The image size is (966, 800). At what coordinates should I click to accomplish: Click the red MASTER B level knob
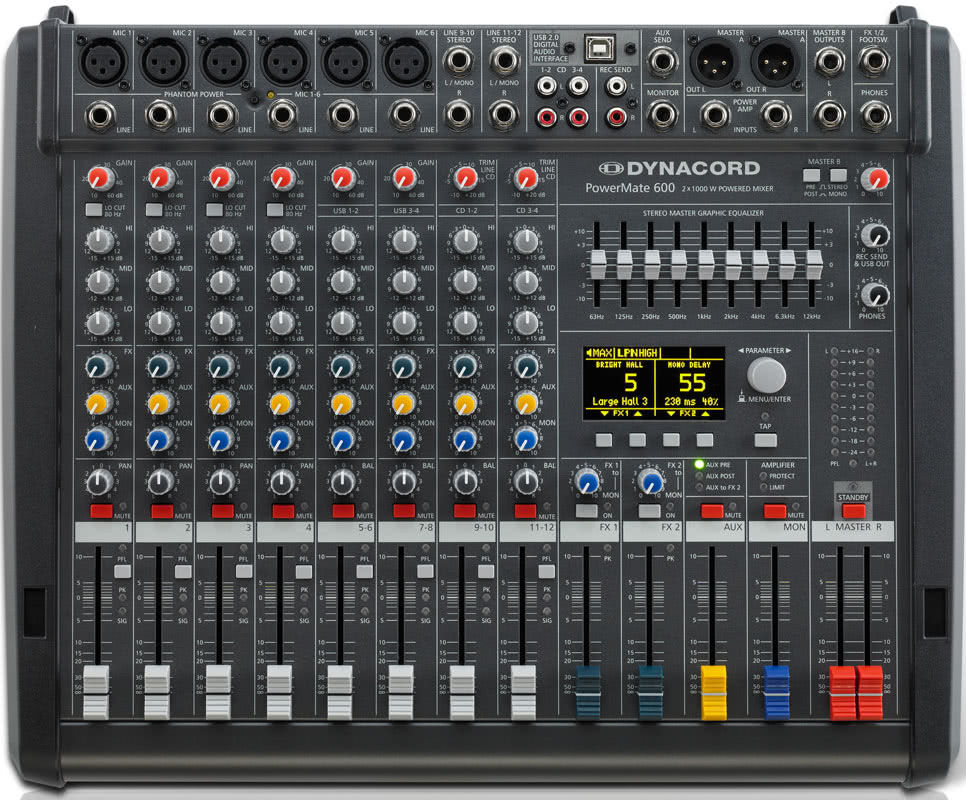pos(875,179)
